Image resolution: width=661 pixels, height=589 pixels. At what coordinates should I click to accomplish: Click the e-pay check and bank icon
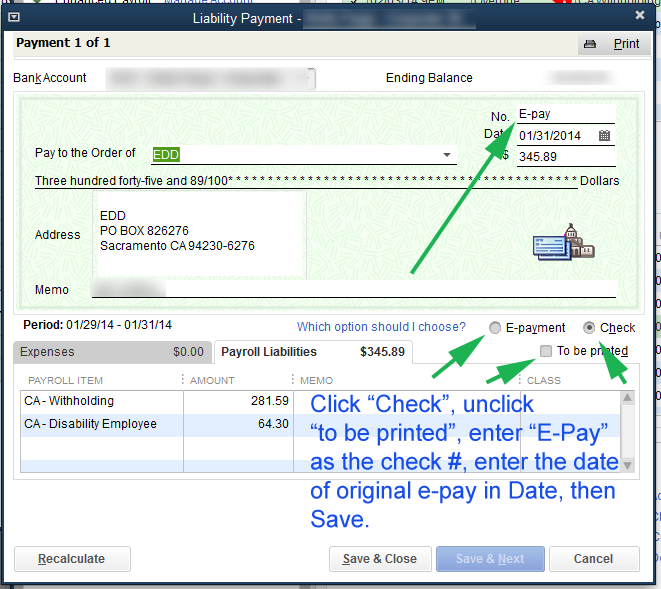pyautogui.click(x=564, y=242)
